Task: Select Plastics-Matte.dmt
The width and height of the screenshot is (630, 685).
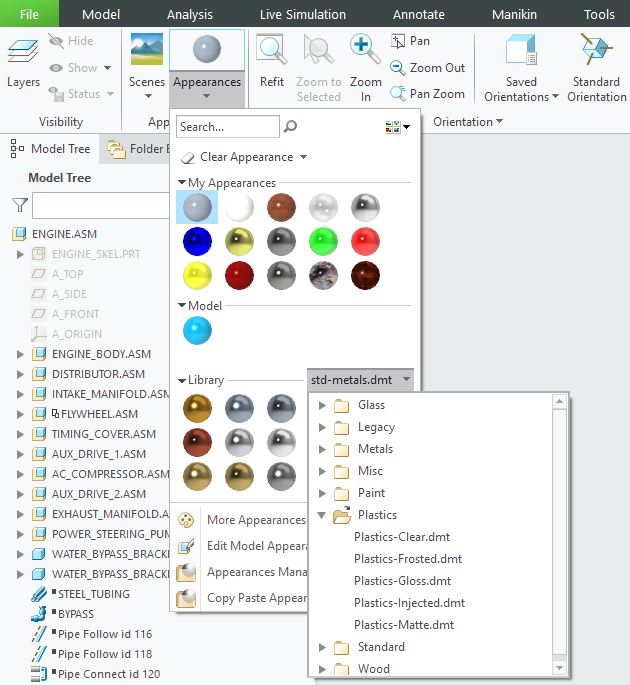Action: [404, 625]
